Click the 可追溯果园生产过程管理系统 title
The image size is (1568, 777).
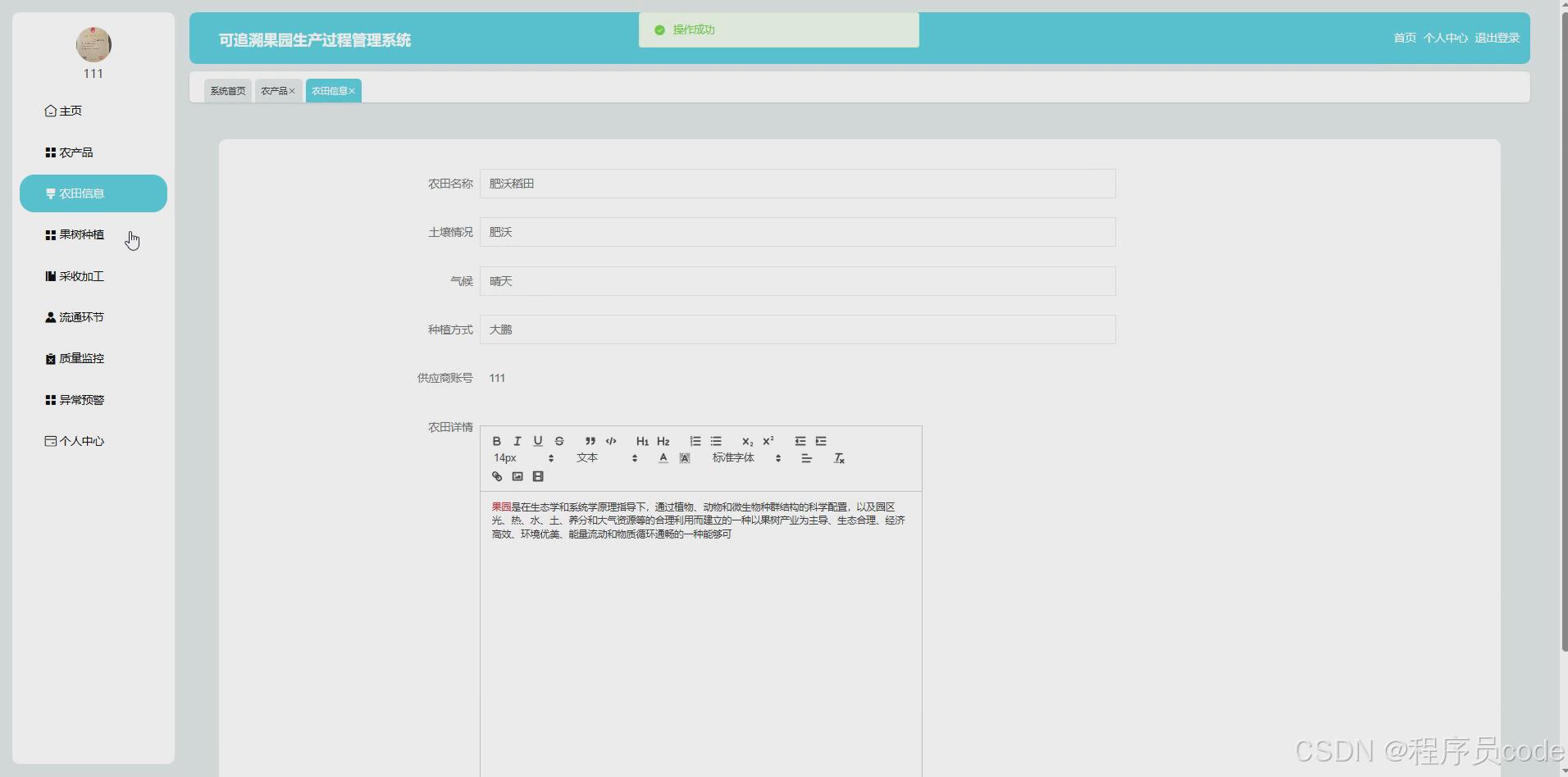[315, 39]
